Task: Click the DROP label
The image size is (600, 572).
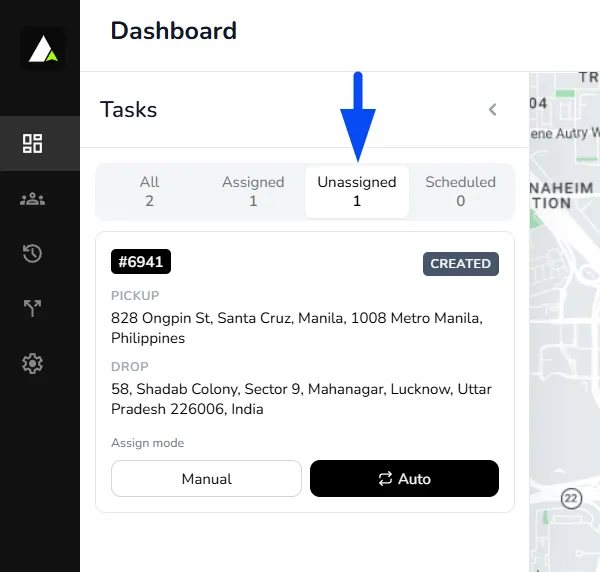Action: [x=130, y=367]
